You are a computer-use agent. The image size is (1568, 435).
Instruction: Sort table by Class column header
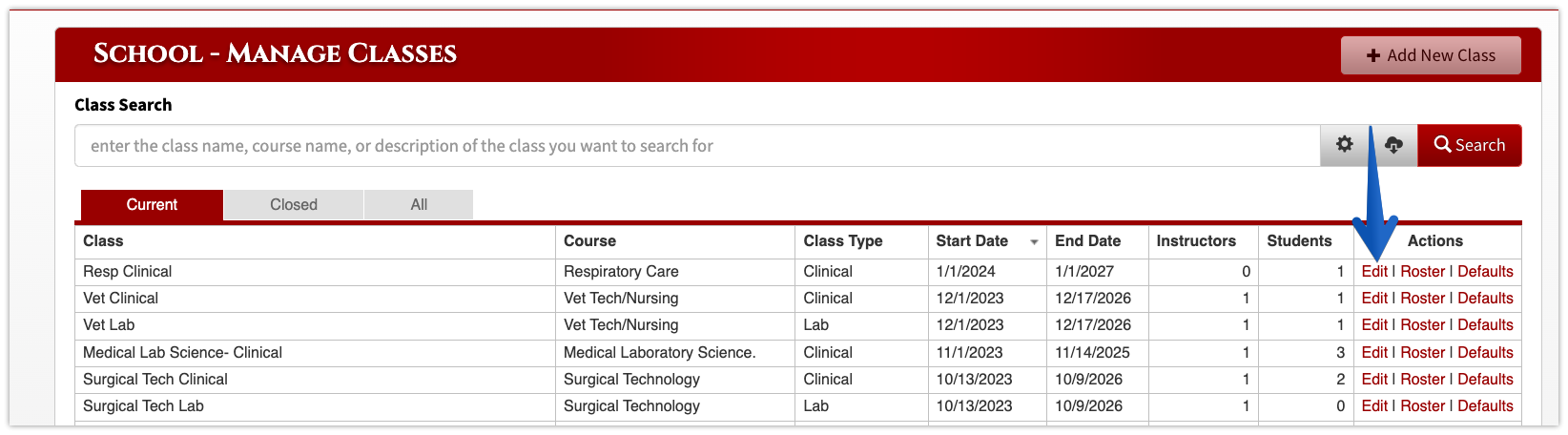103,240
